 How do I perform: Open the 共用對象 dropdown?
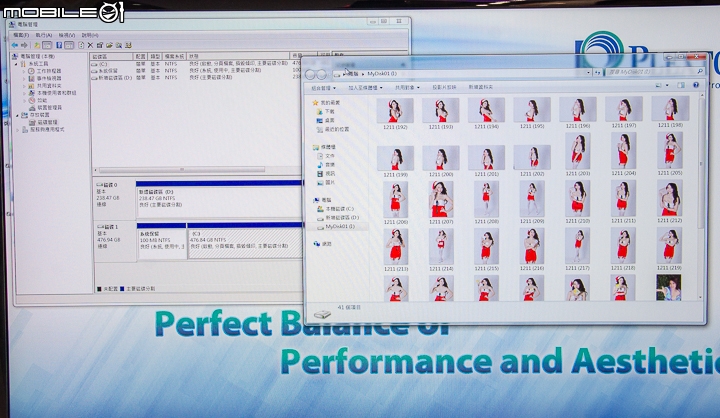[x=407, y=87]
